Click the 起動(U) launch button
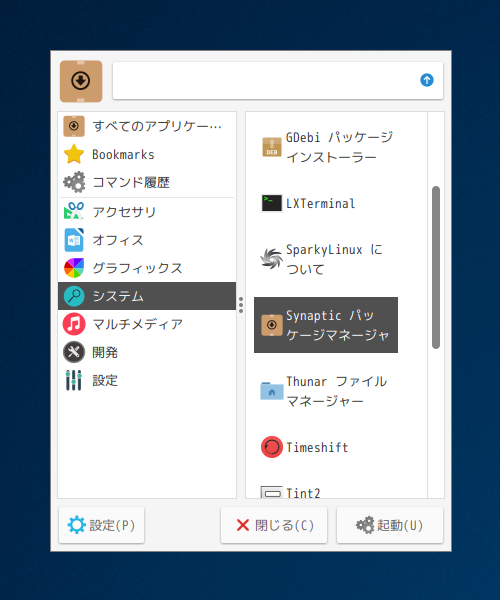The height and width of the screenshot is (600, 500). 390,525
